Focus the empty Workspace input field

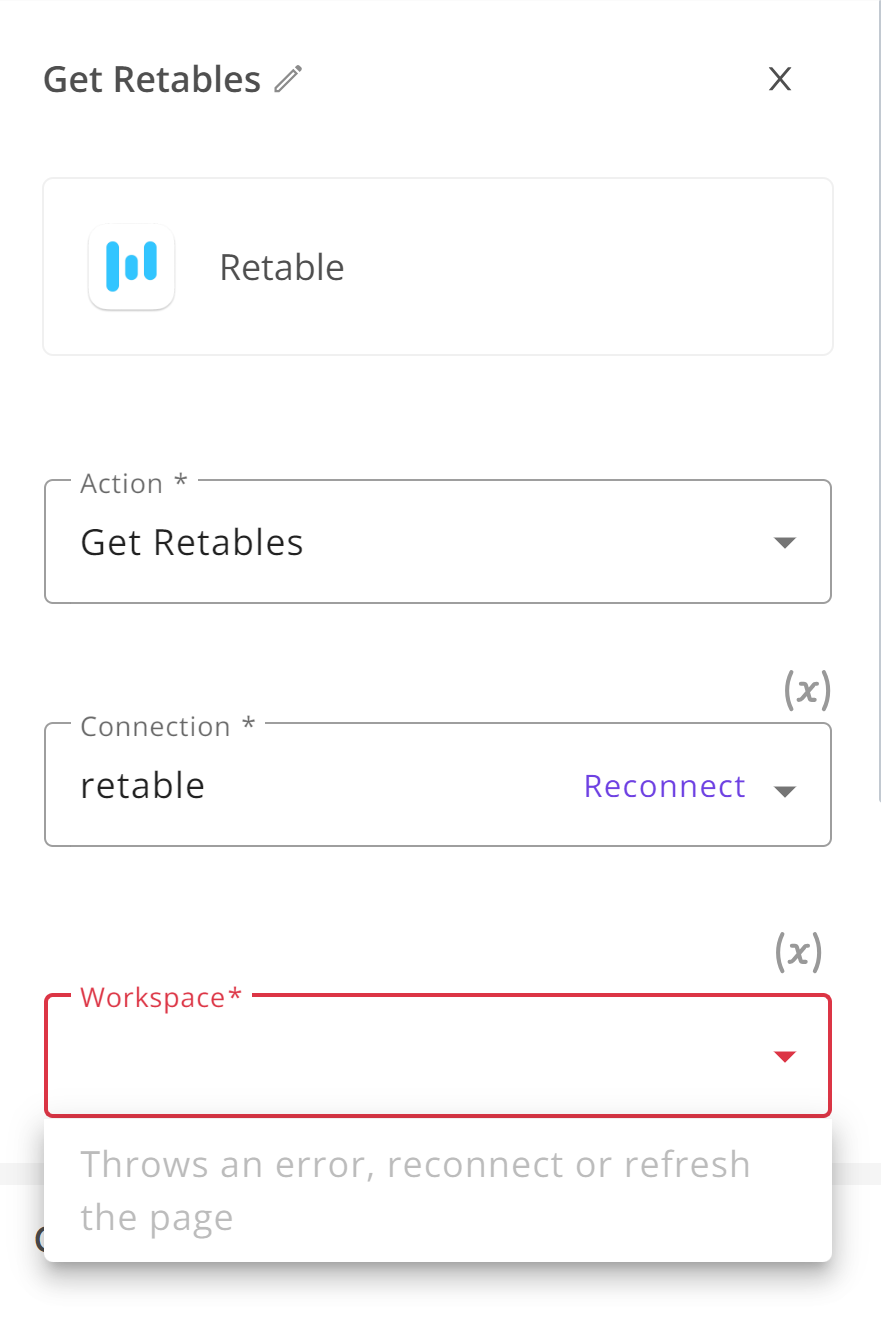click(x=400, y=1057)
